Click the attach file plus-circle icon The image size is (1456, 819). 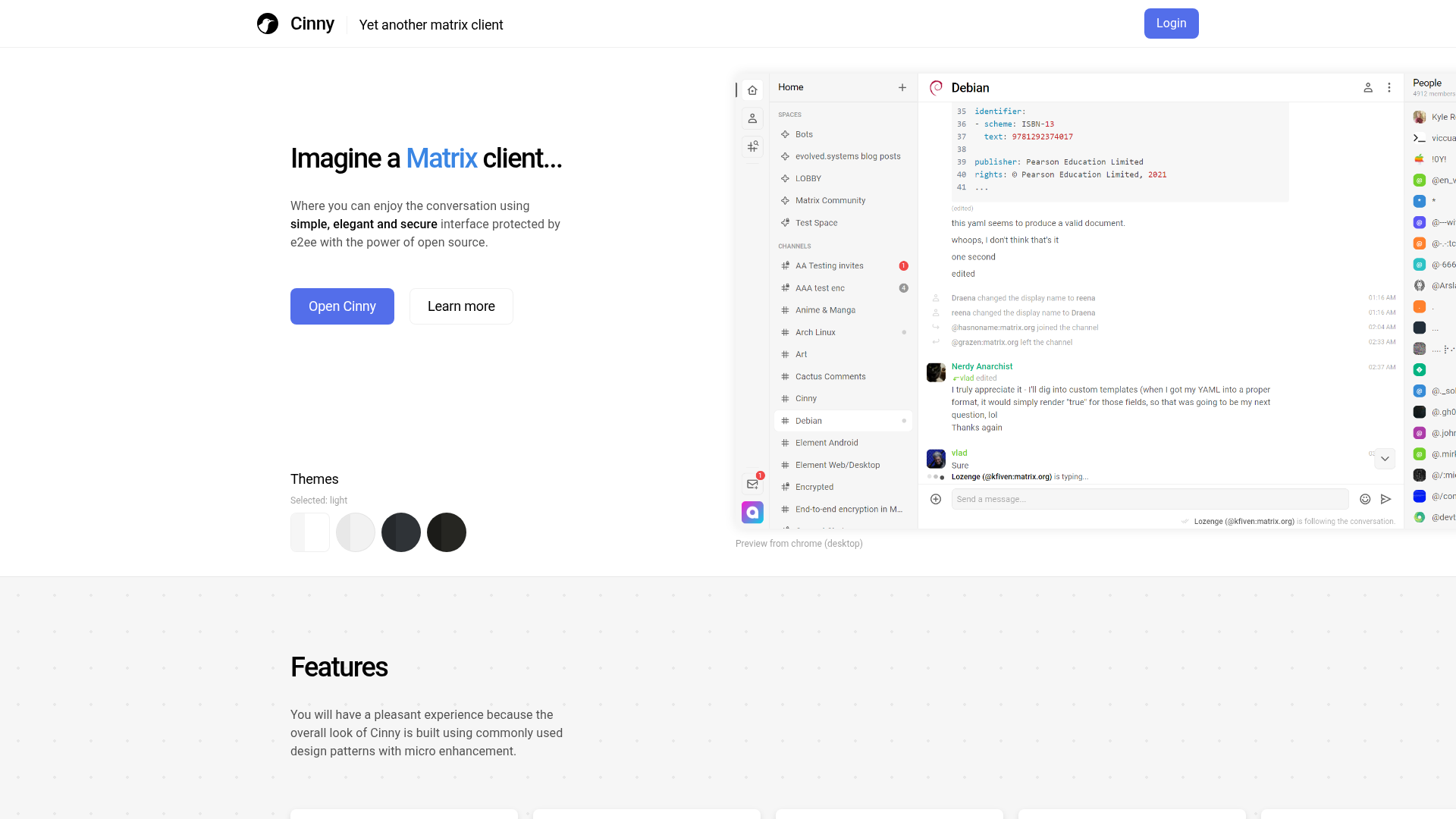936,499
